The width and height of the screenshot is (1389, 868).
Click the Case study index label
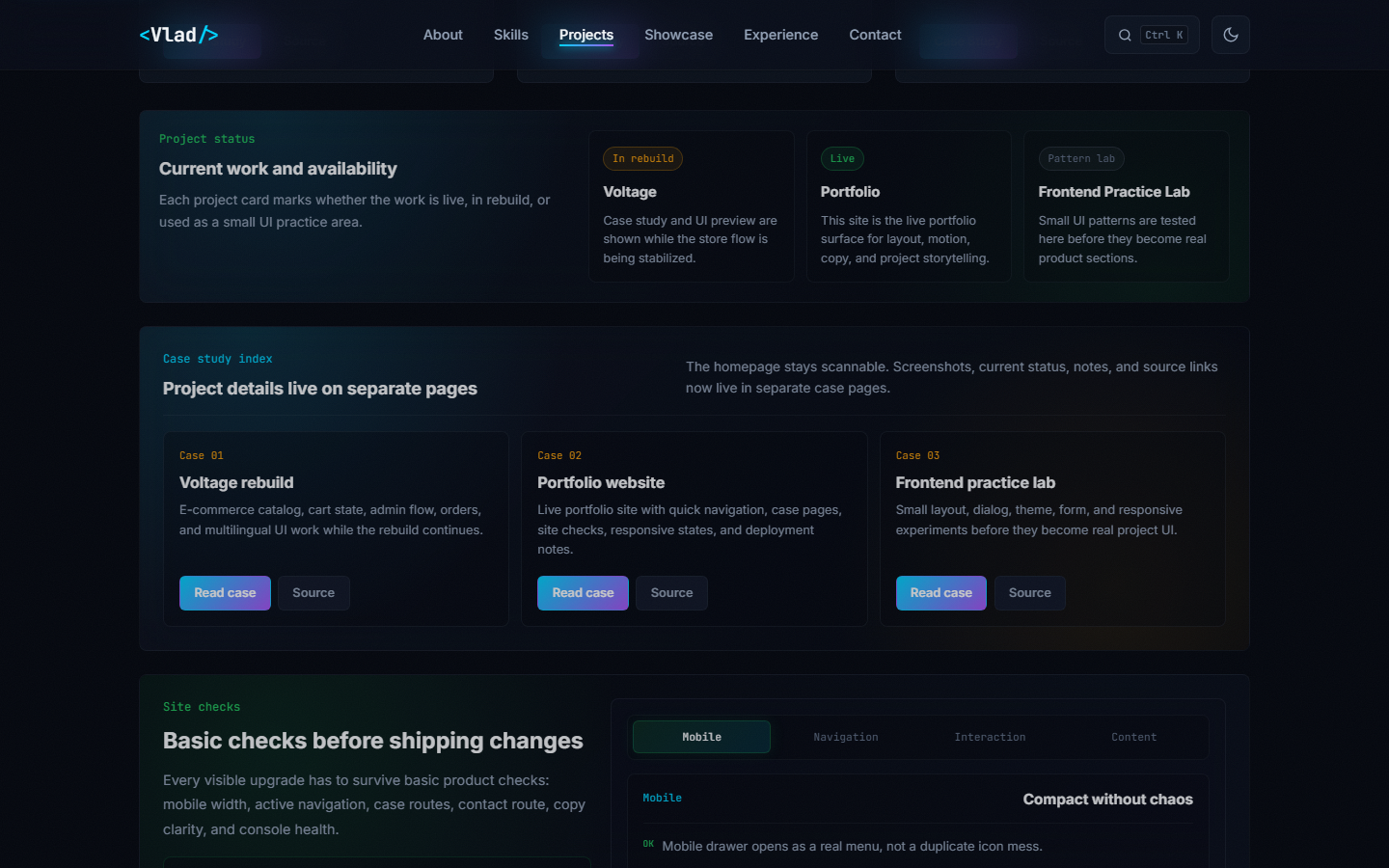point(218,359)
